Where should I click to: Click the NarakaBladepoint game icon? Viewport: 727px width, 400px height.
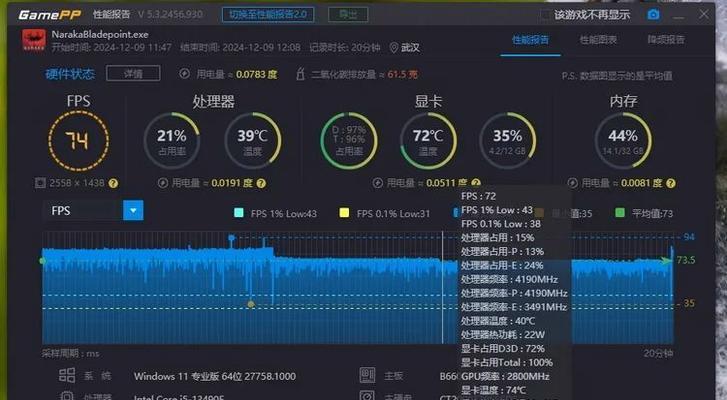34,40
